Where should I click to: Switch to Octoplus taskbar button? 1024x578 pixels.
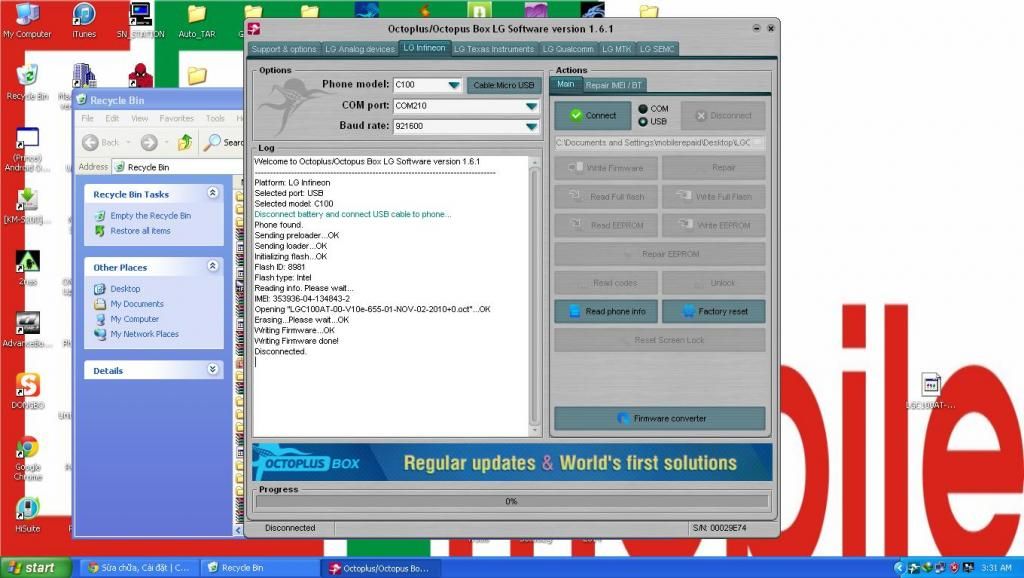click(380, 568)
